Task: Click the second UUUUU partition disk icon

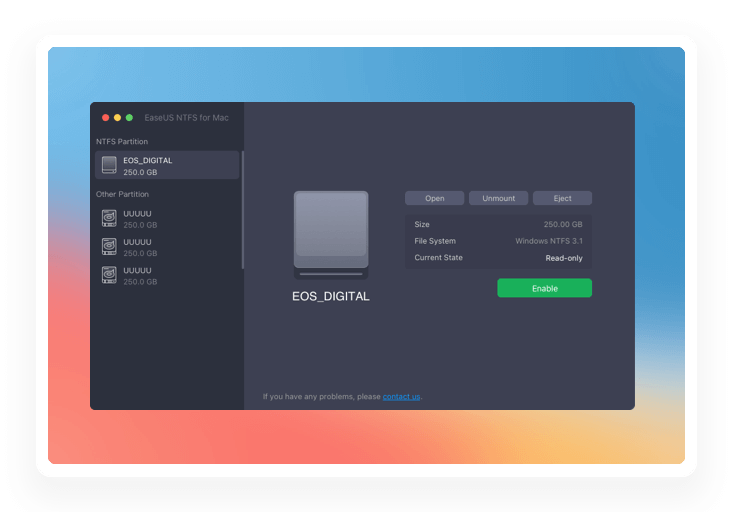Action: 109,246
